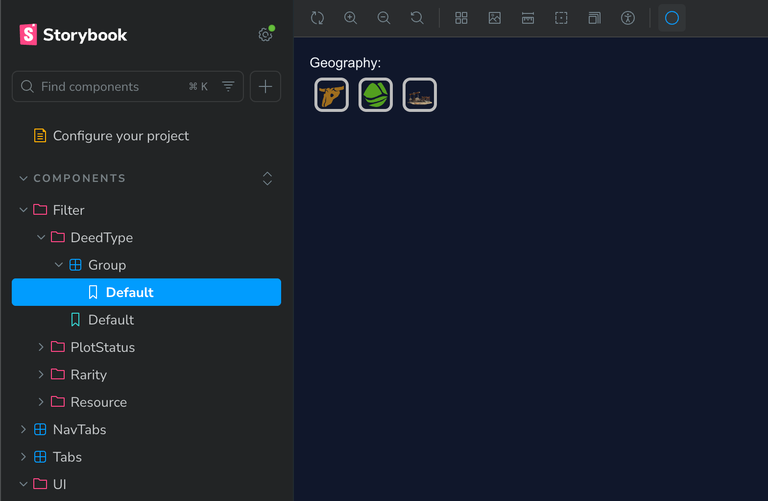The height and width of the screenshot is (501, 768).
Task: Enable the measure tool
Action: [528, 18]
